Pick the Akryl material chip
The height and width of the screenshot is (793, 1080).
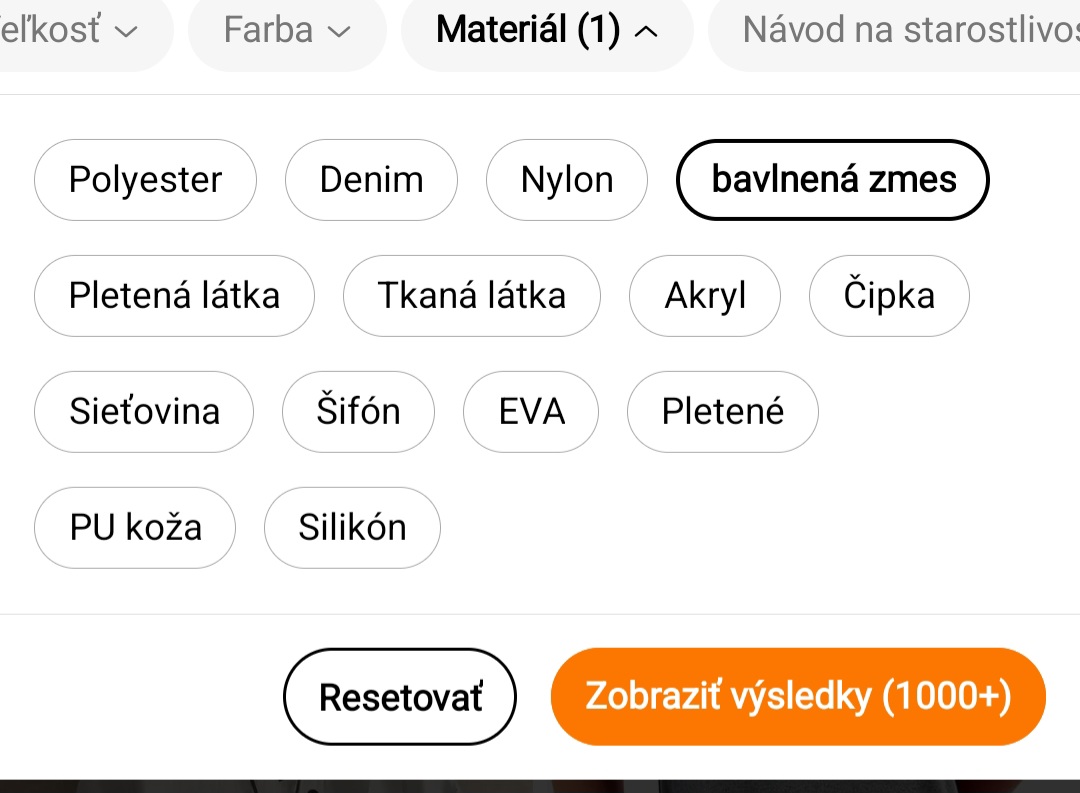[x=705, y=296]
